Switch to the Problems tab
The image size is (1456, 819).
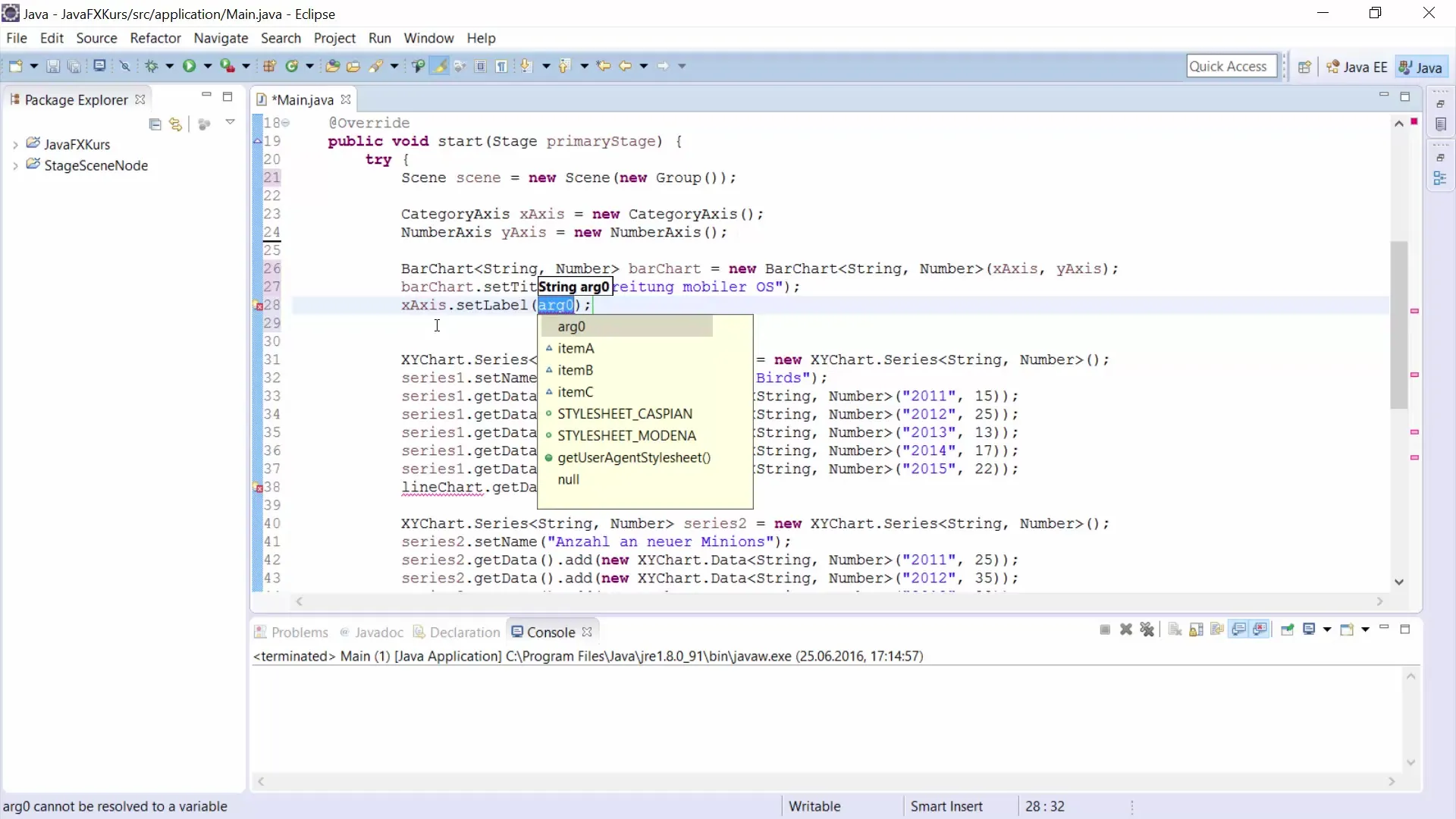(x=299, y=632)
